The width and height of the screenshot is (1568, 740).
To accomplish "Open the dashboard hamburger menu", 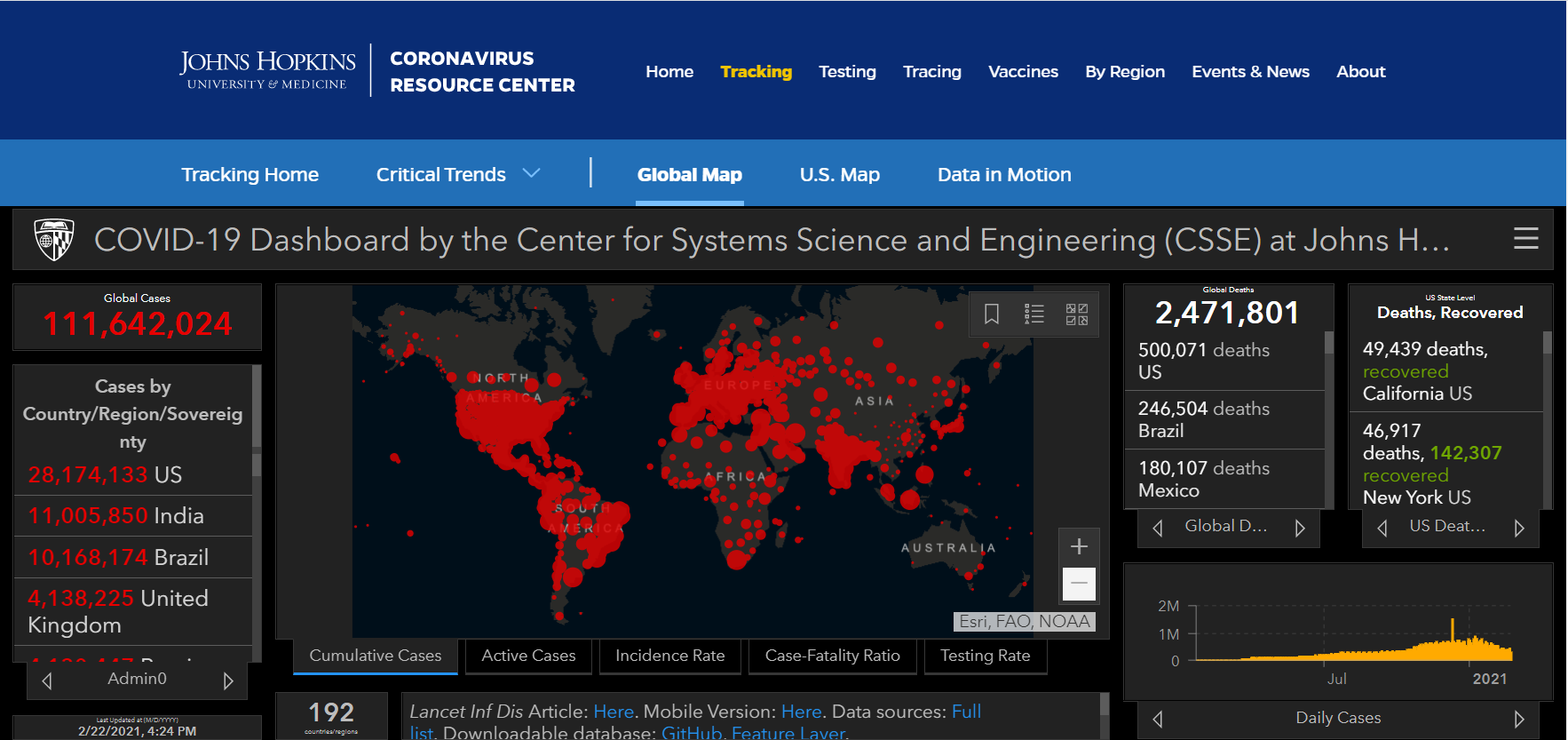I will (1525, 238).
